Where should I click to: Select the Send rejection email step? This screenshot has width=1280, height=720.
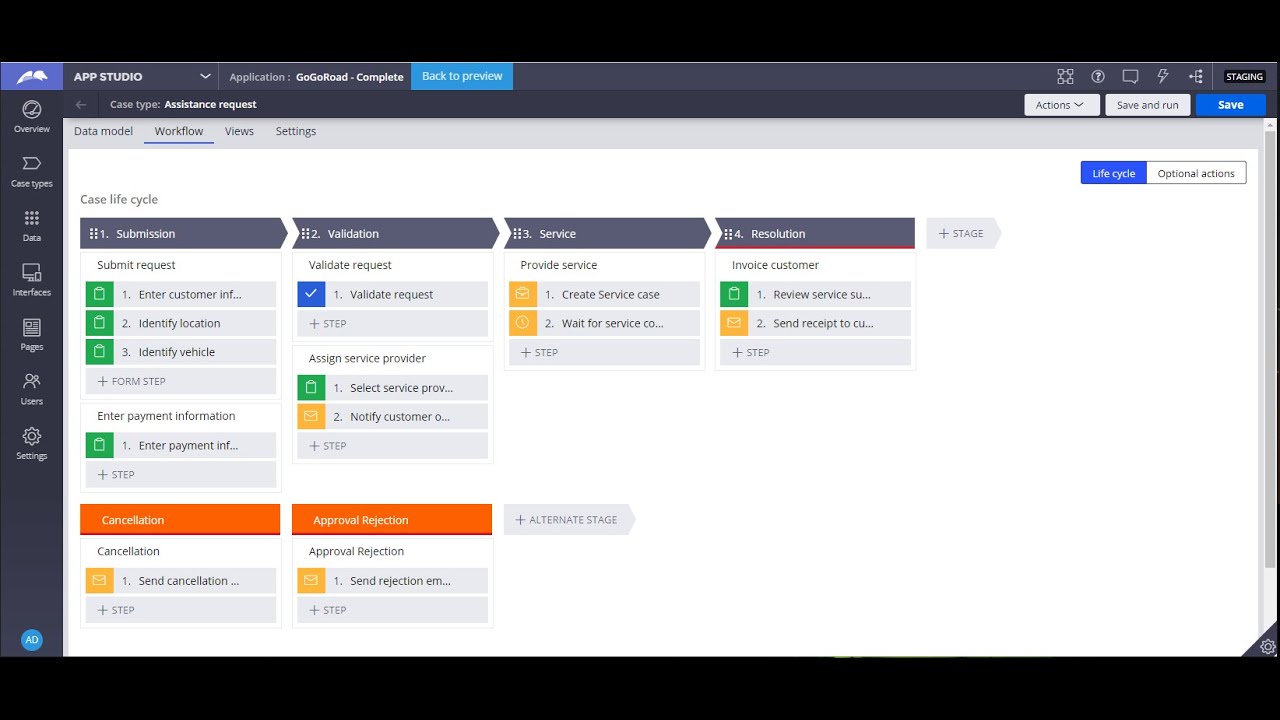[392, 580]
